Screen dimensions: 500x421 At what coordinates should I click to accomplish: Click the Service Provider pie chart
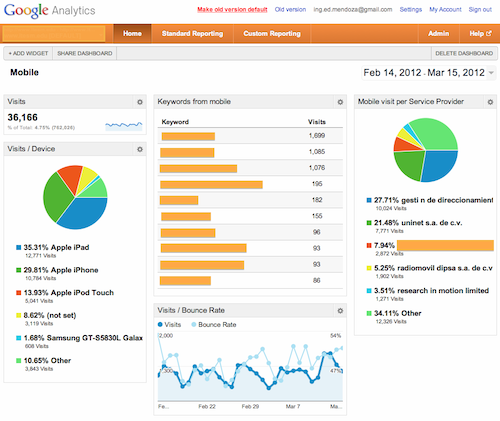tap(426, 150)
